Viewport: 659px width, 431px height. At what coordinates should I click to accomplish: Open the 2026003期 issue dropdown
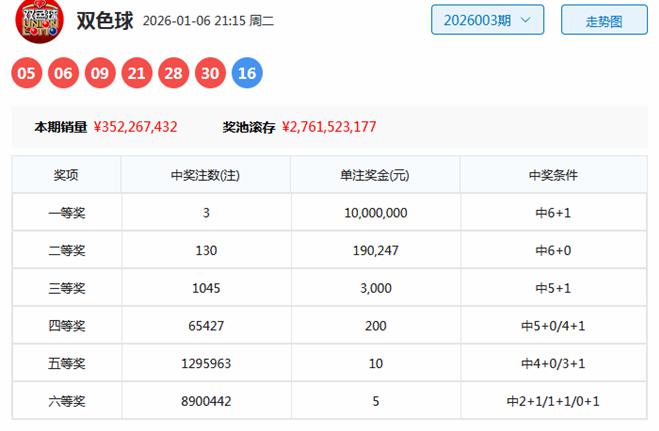click(x=487, y=20)
